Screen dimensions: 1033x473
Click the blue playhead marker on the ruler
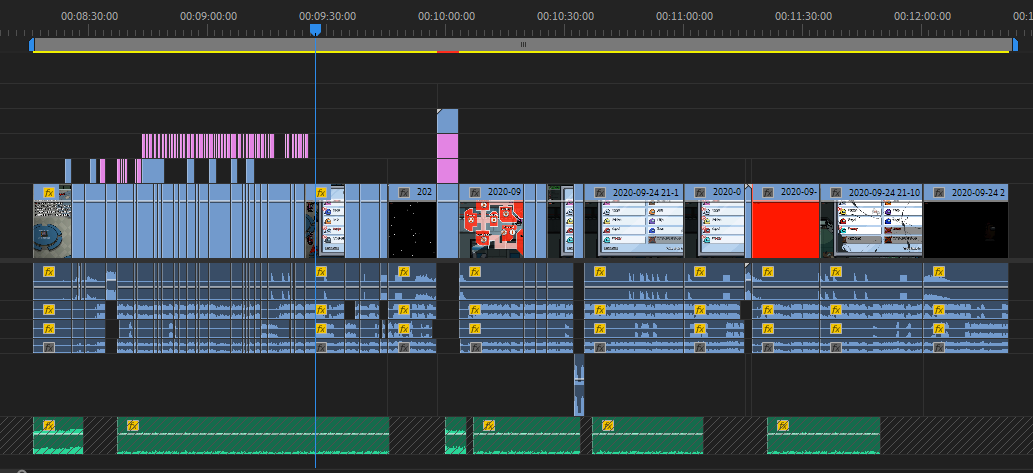pos(315,30)
